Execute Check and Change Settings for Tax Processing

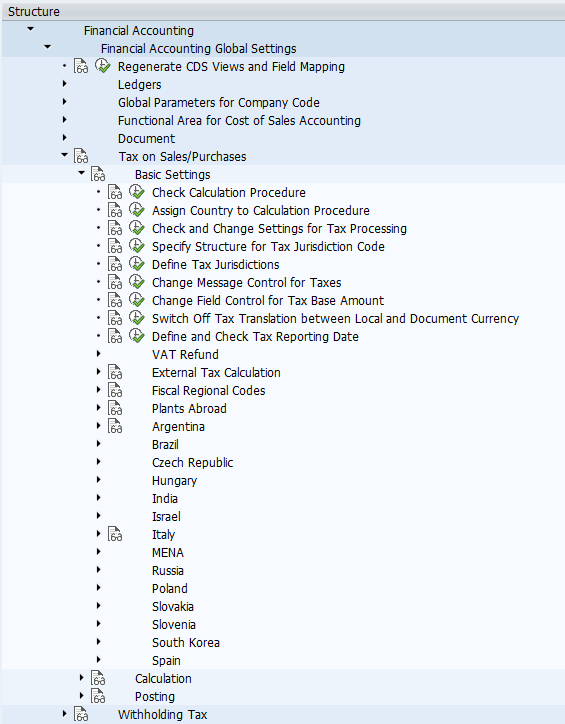pos(137,228)
